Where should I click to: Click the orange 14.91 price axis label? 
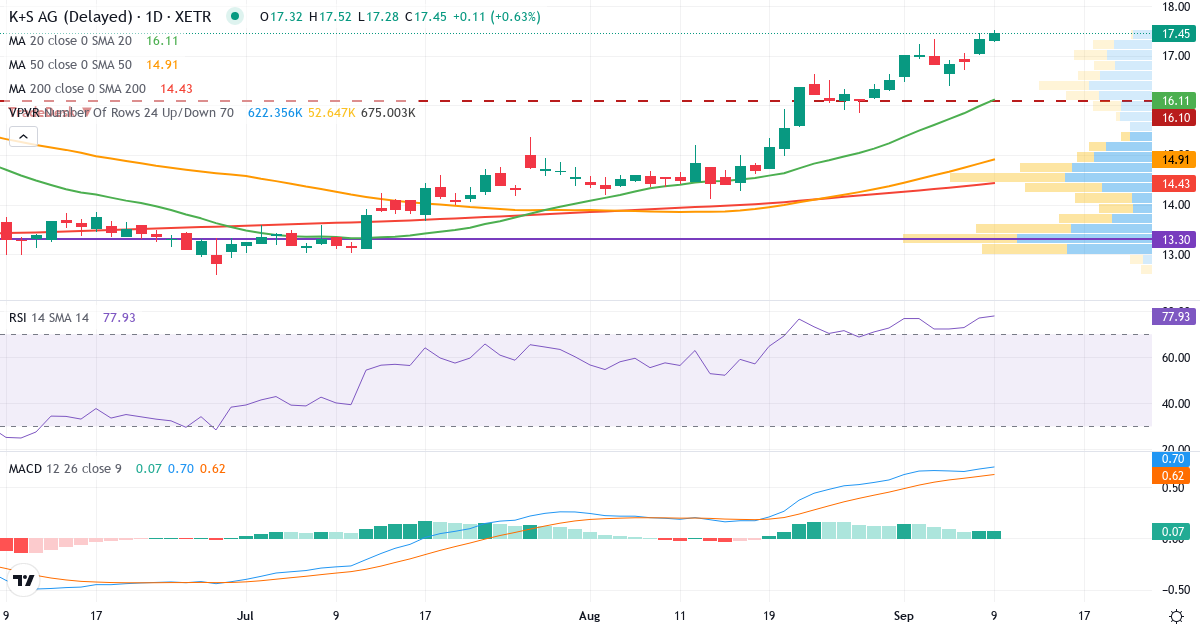tap(1174, 159)
